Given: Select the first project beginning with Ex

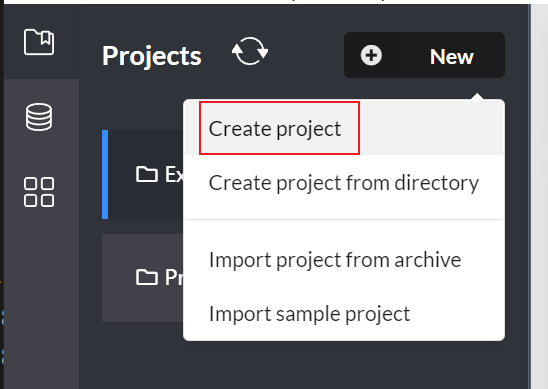Looking at the screenshot, I should coord(143,174).
